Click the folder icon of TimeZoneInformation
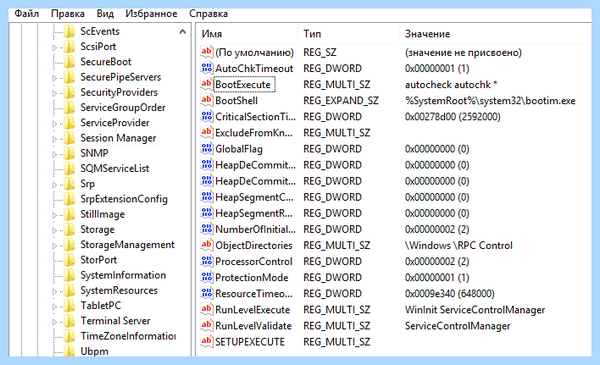 [x=69, y=336]
